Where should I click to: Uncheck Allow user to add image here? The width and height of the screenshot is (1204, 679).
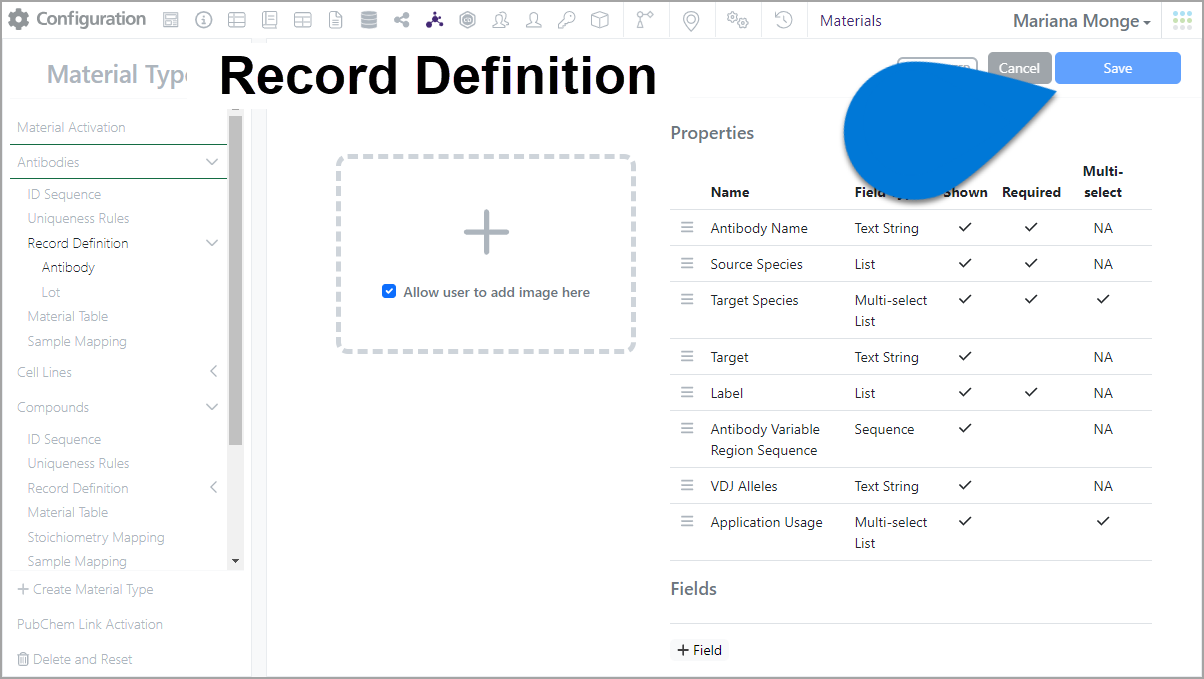click(389, 292)
